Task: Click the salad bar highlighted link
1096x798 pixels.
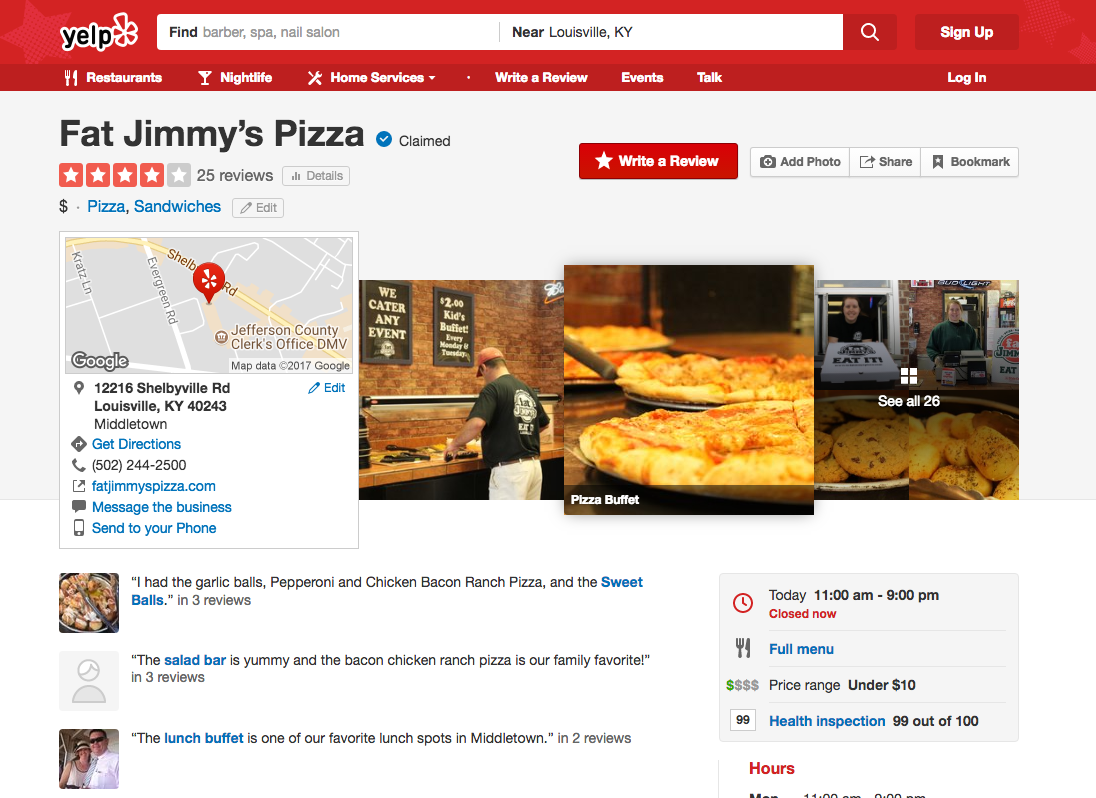Action: click(195, 660)
